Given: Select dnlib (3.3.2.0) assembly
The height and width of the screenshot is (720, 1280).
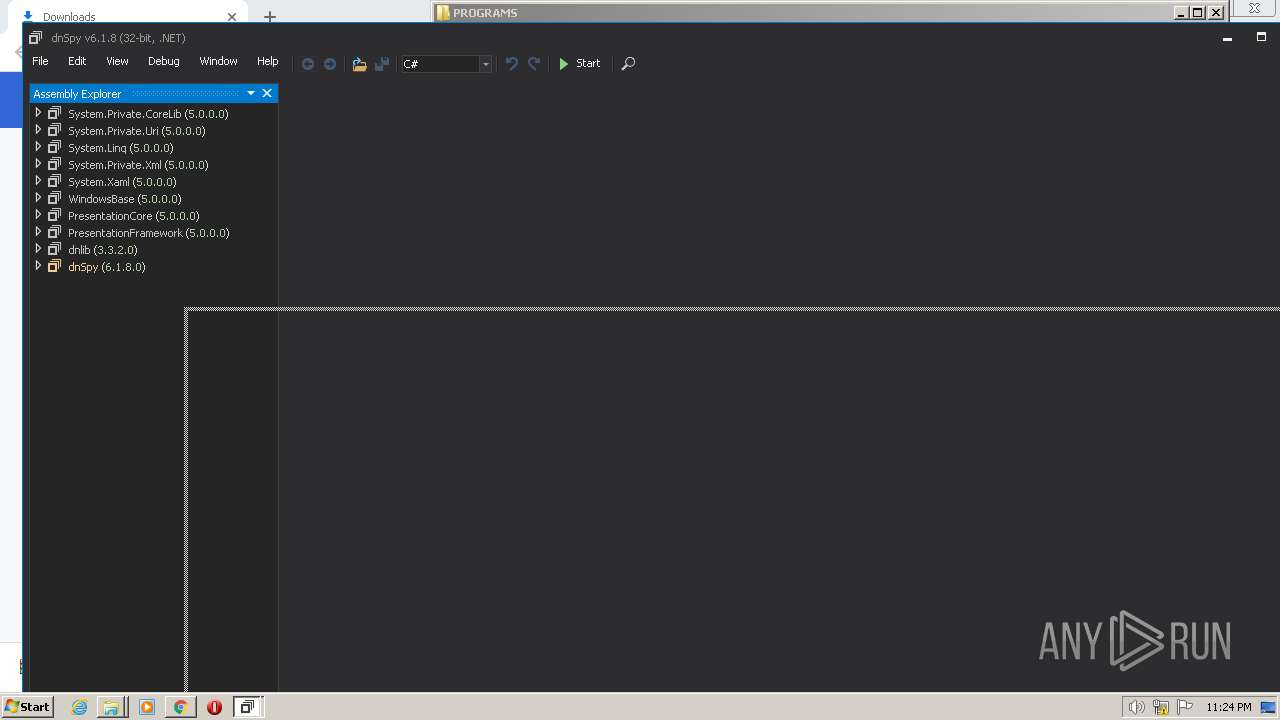Looking at the screenshot, I should (102, 250).
